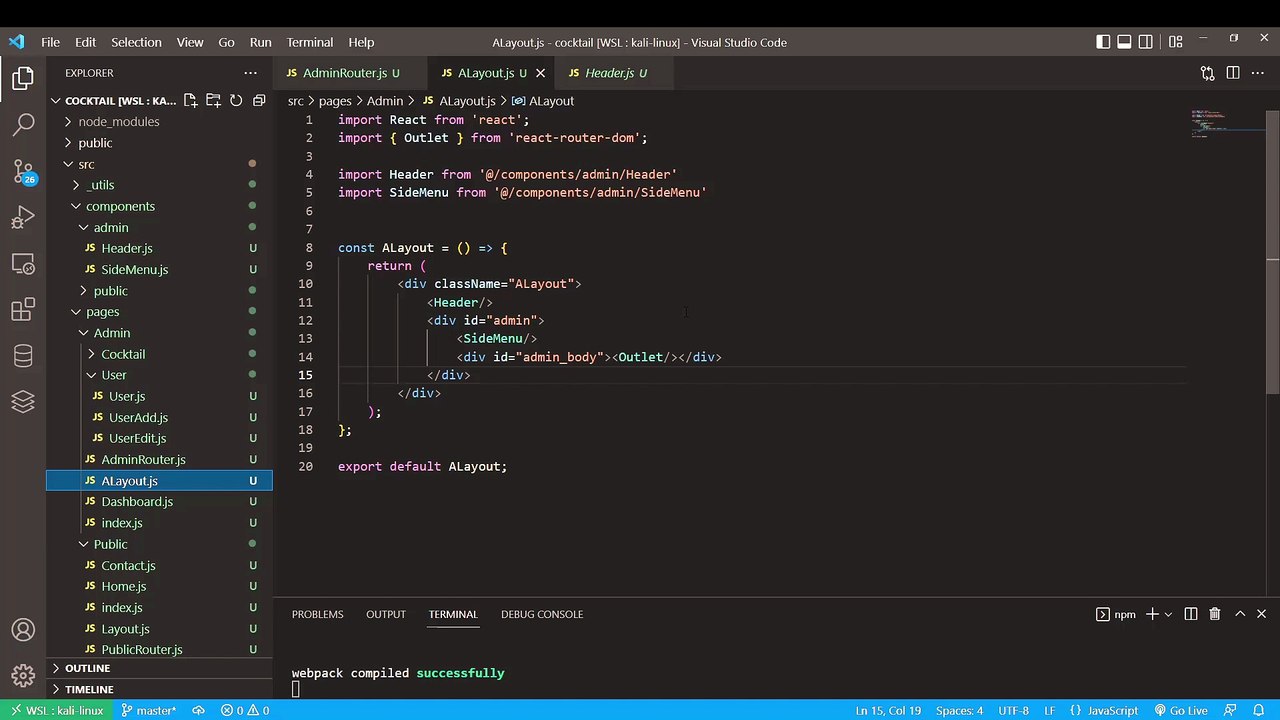The height and width of the screenshot is (720, 1280).
Task: Open Explorer views and more actions menu
Action: pos(250,73)
